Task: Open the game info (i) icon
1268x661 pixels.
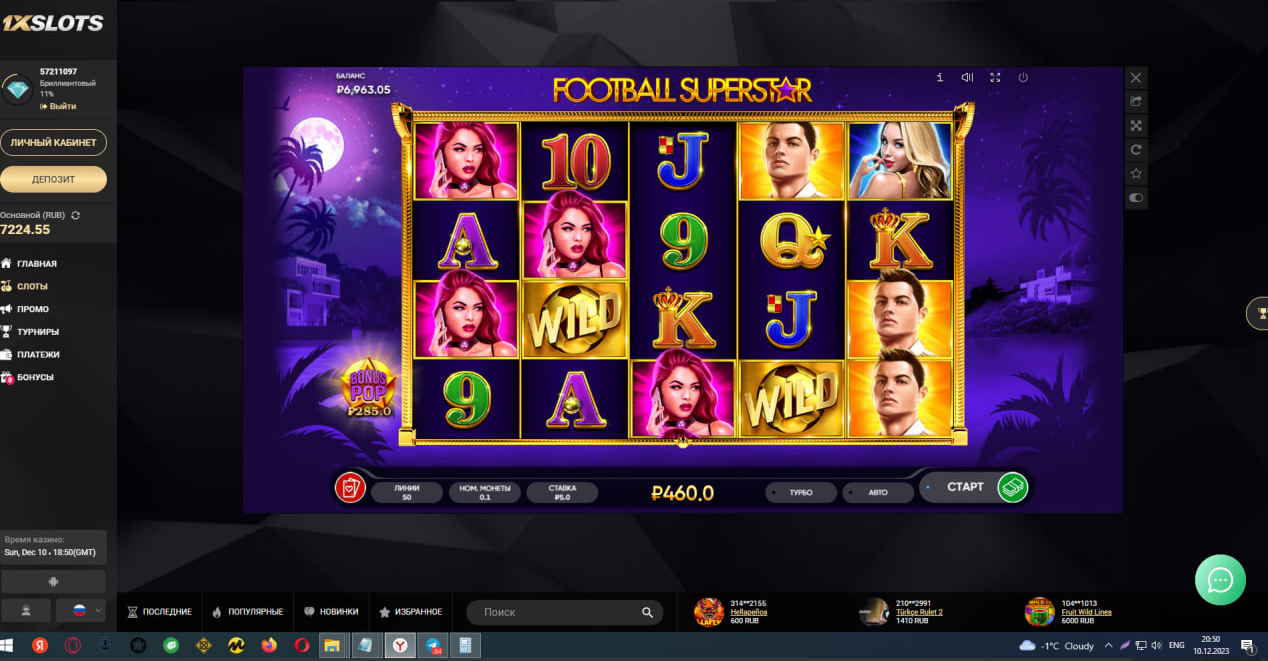Action: 940,77
